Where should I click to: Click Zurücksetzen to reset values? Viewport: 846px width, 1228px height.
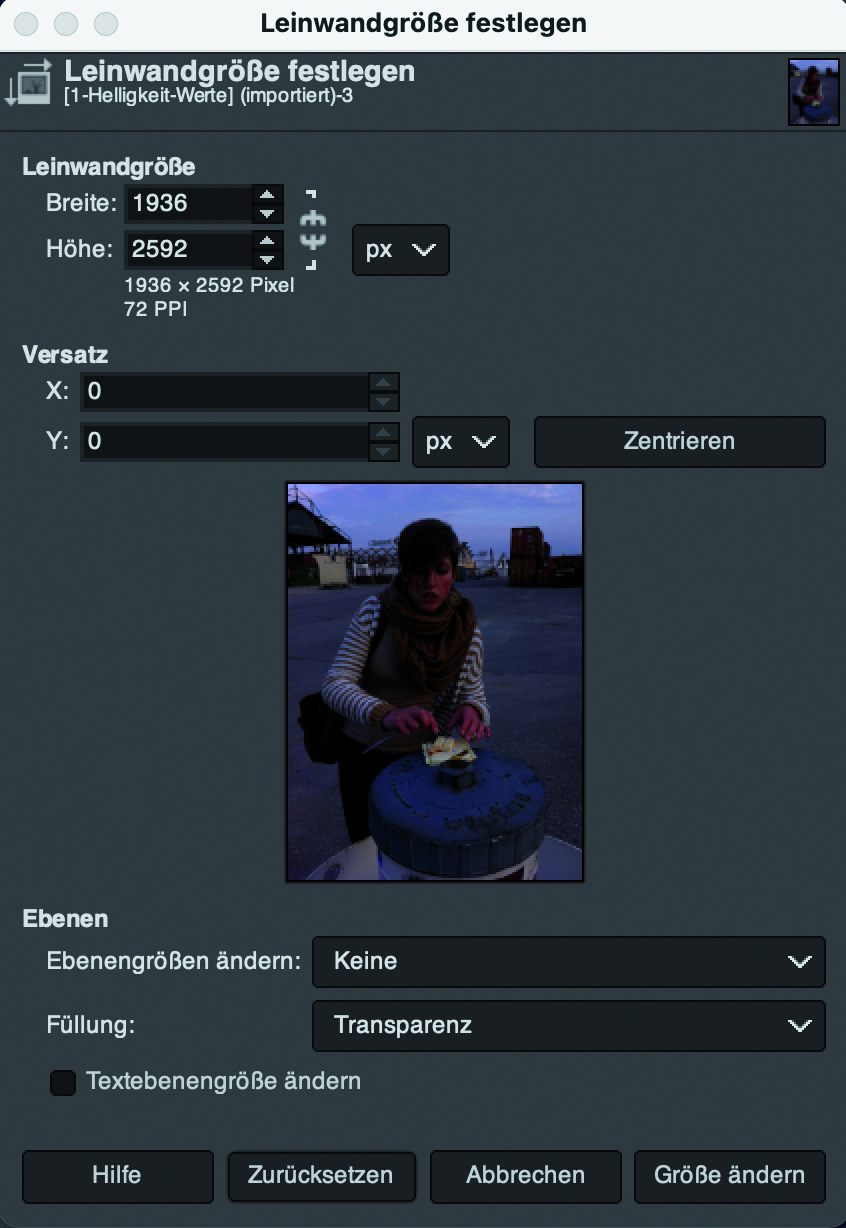click(322, 1176)
